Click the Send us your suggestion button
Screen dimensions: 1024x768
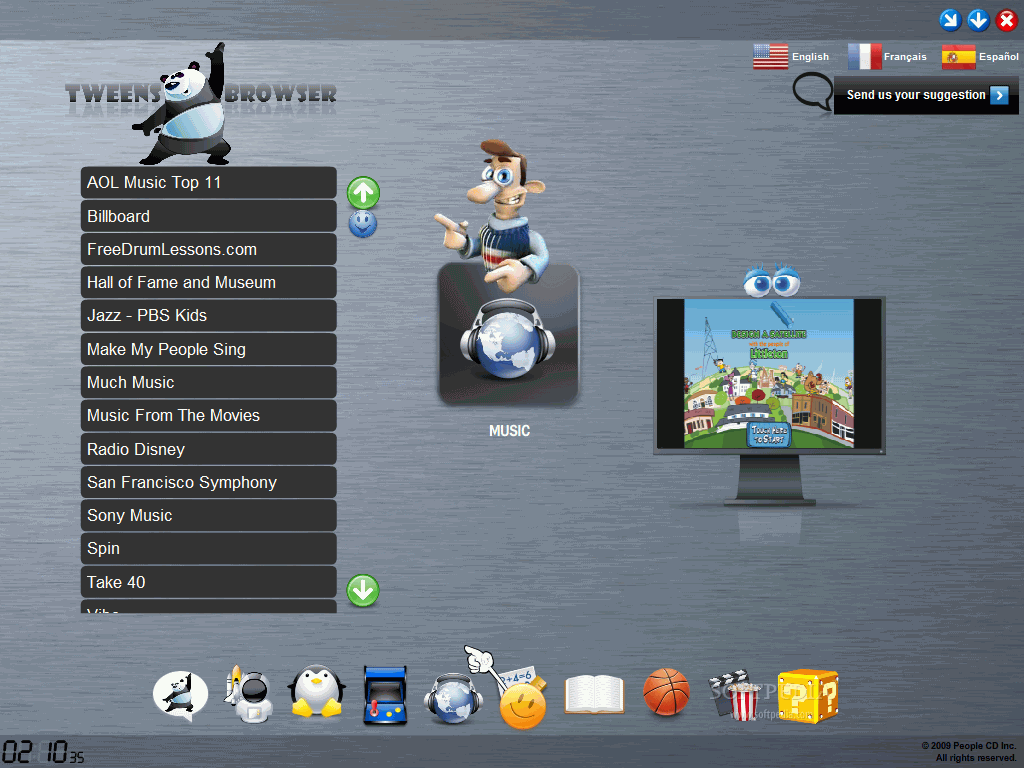pyautogui.click(x=927, y=95)
